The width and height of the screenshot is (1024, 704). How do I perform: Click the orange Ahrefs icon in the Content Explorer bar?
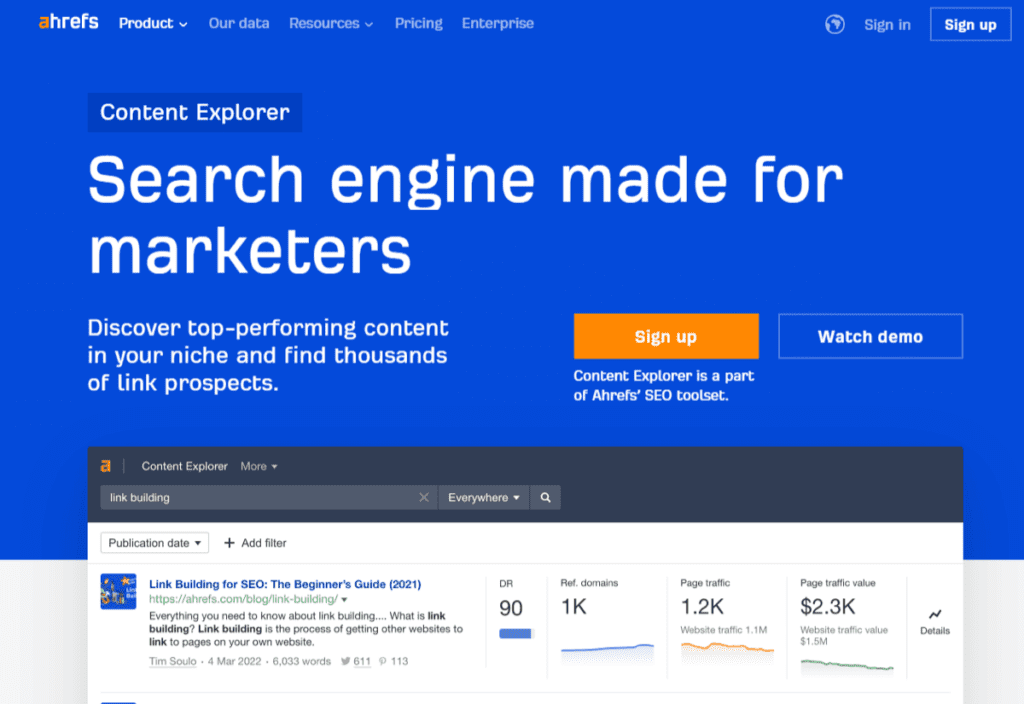click(106, 466)
